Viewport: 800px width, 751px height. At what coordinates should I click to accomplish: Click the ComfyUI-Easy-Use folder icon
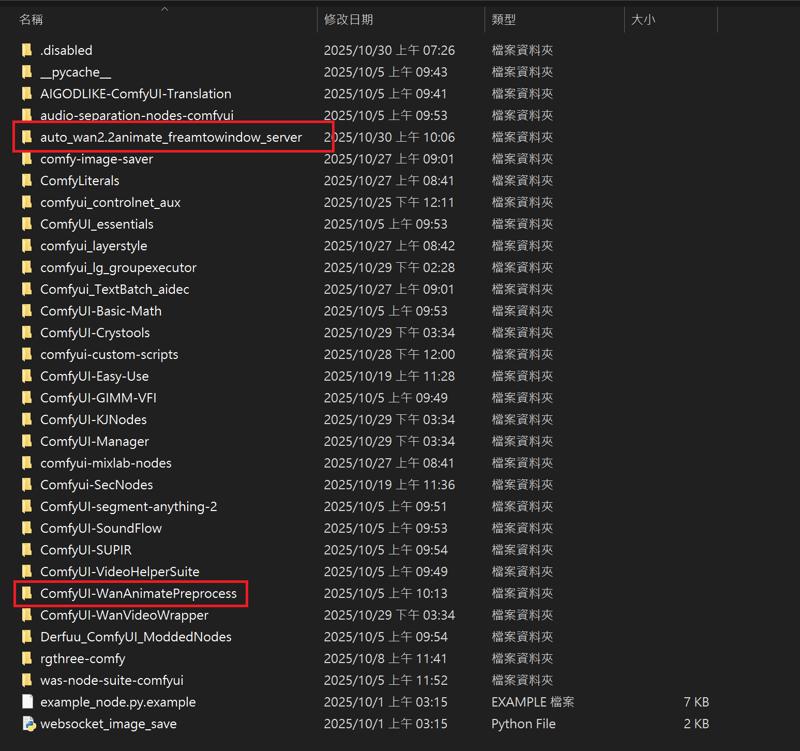pos(27,376)
